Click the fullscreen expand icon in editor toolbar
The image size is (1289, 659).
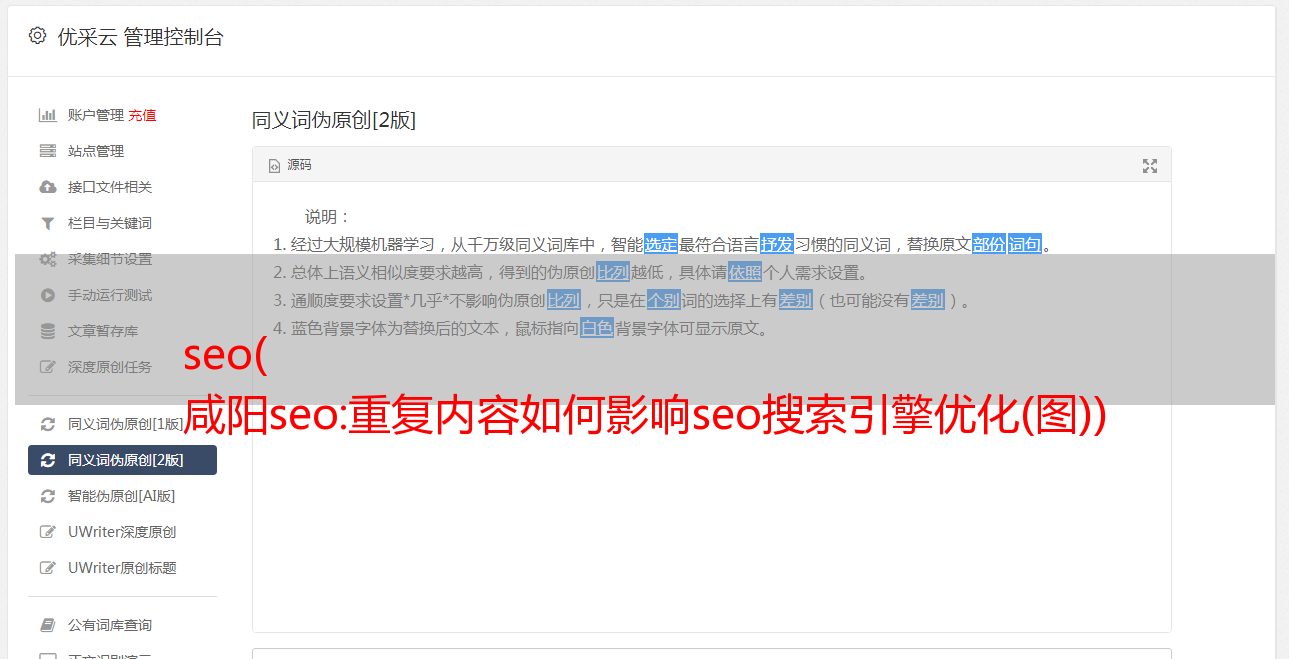pyautogui.click(x=1150, y=166)
